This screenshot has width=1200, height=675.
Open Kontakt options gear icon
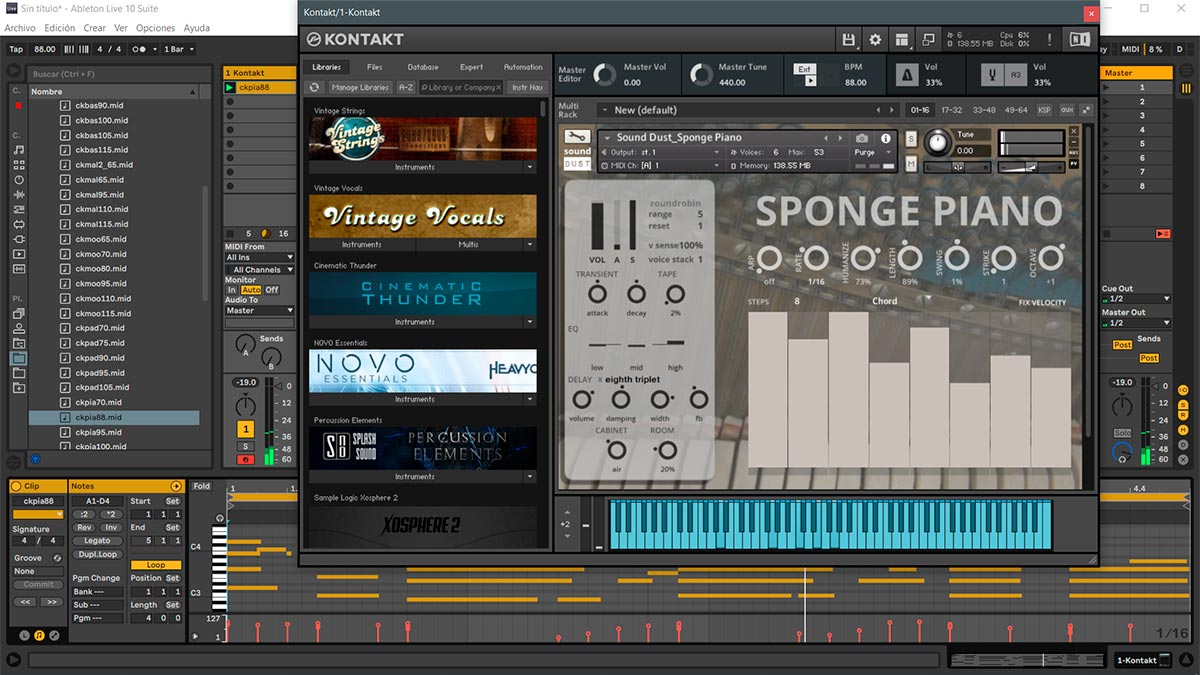click(x=876, y=39)
